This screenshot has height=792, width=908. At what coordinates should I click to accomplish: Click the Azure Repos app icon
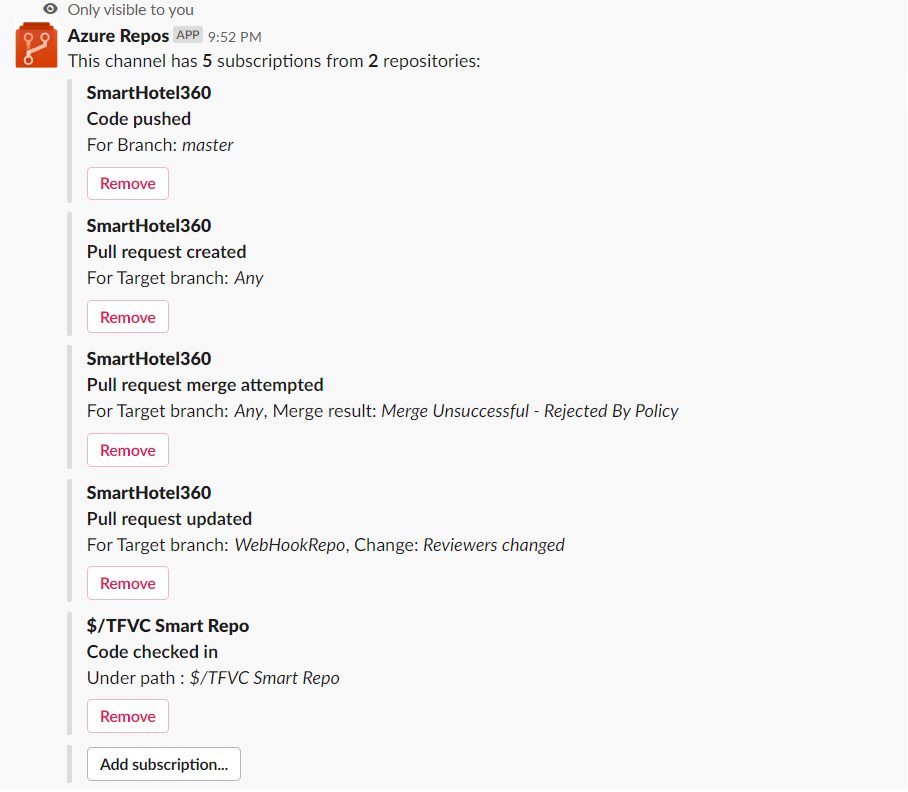pyautogui.click(x=36, y=45)
